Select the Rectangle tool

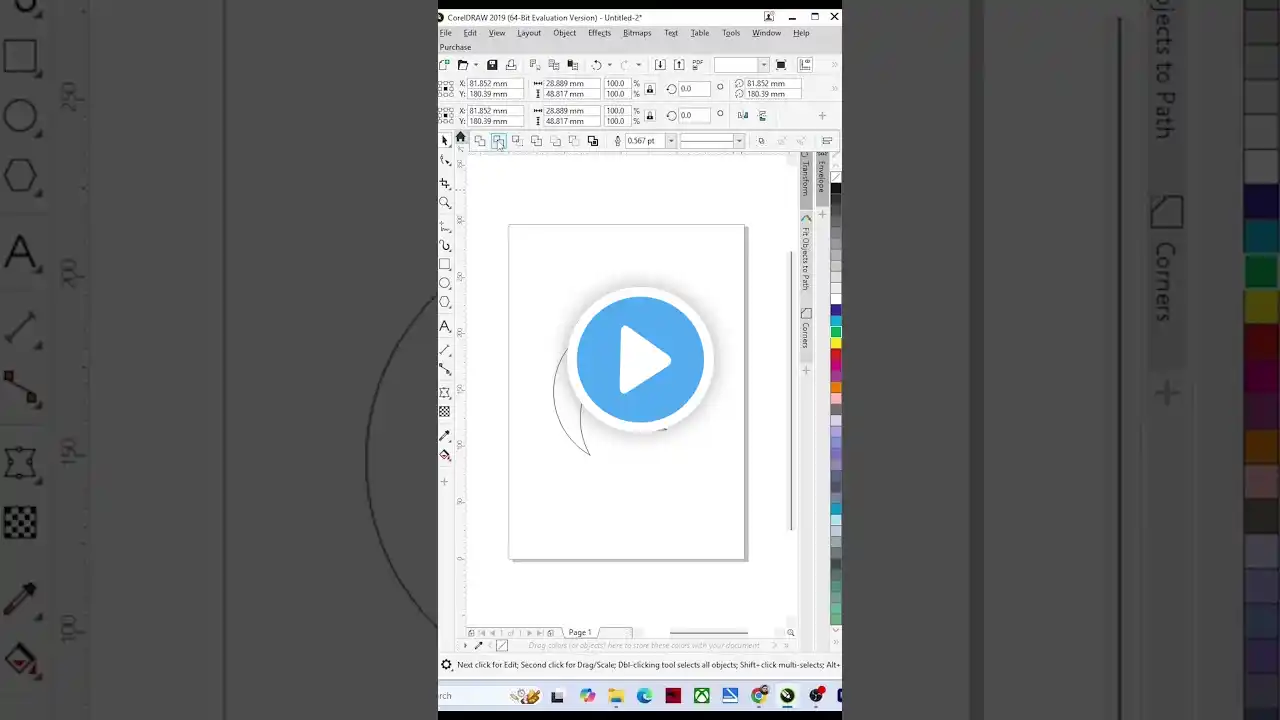click(445, 264)
